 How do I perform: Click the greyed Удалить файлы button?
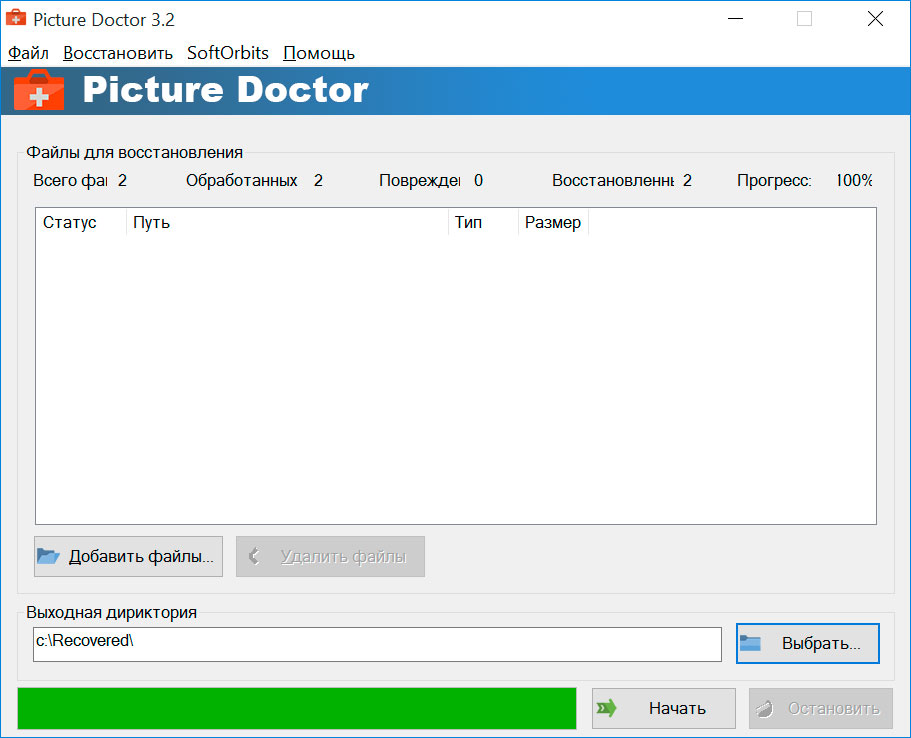click(x=330, y=556)
